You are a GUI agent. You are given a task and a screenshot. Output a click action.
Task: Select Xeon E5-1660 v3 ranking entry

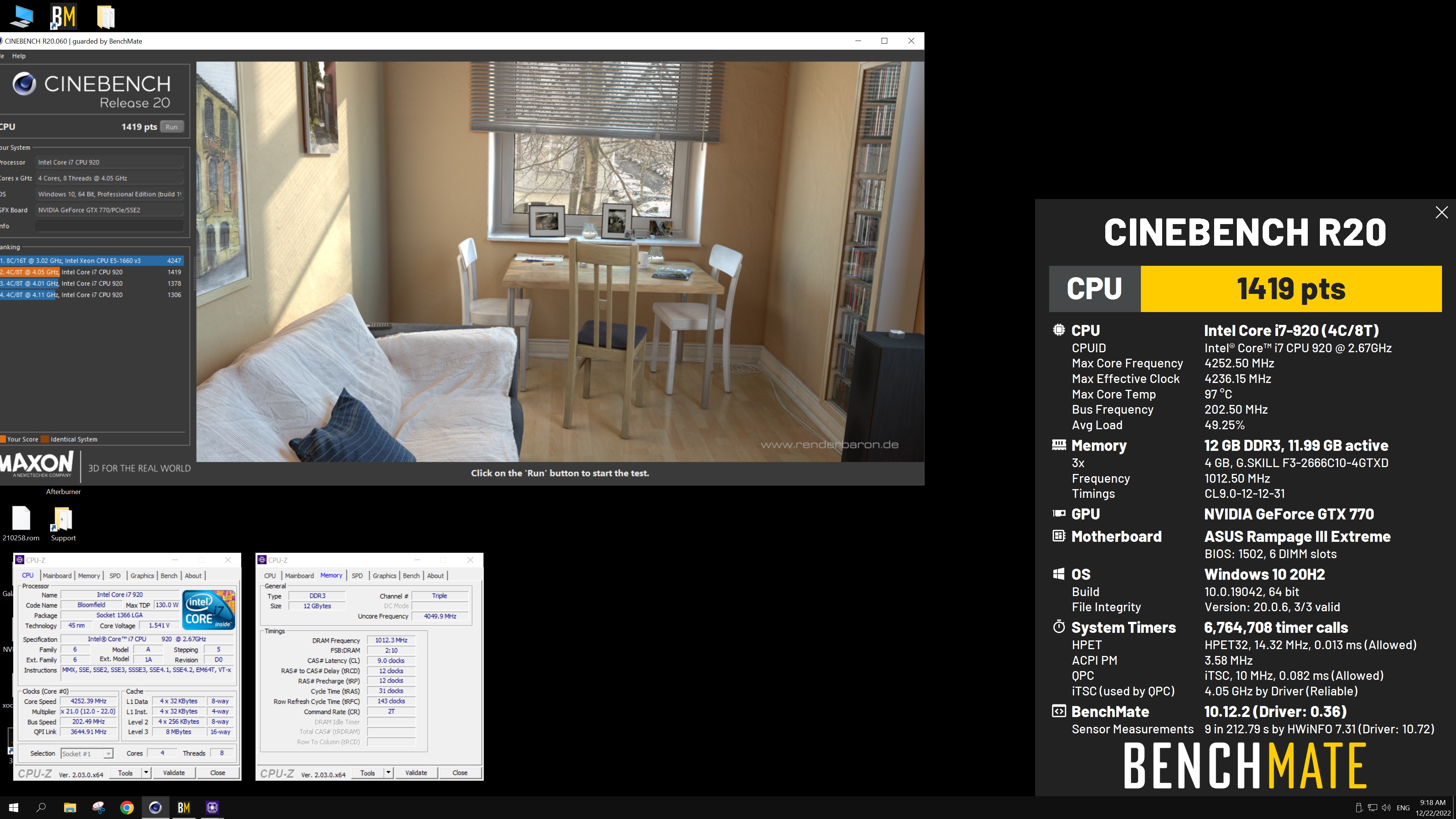click(x=91, y=260)
